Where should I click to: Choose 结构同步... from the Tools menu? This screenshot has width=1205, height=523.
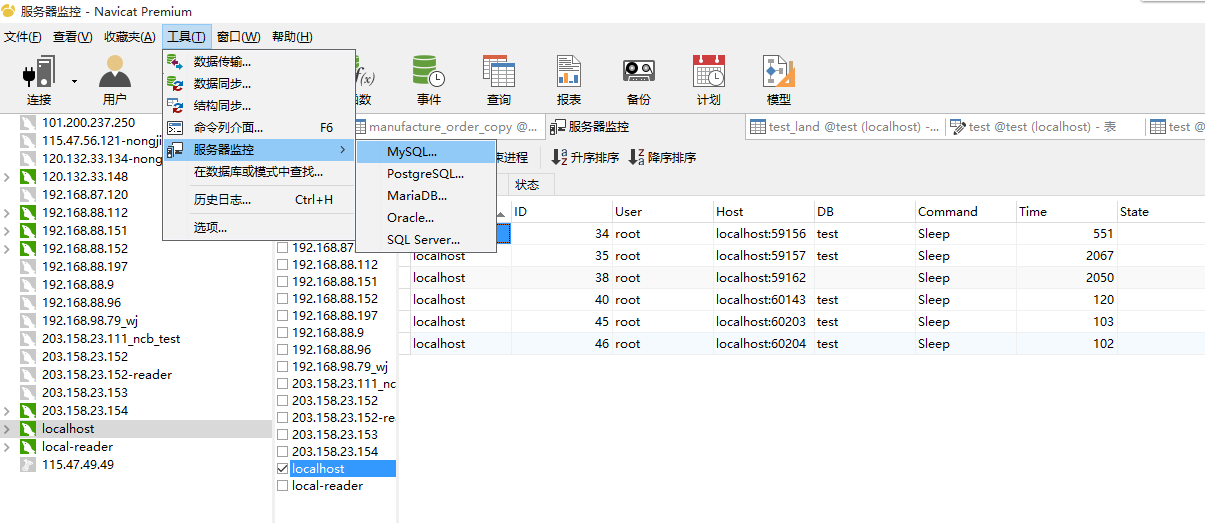259,106
